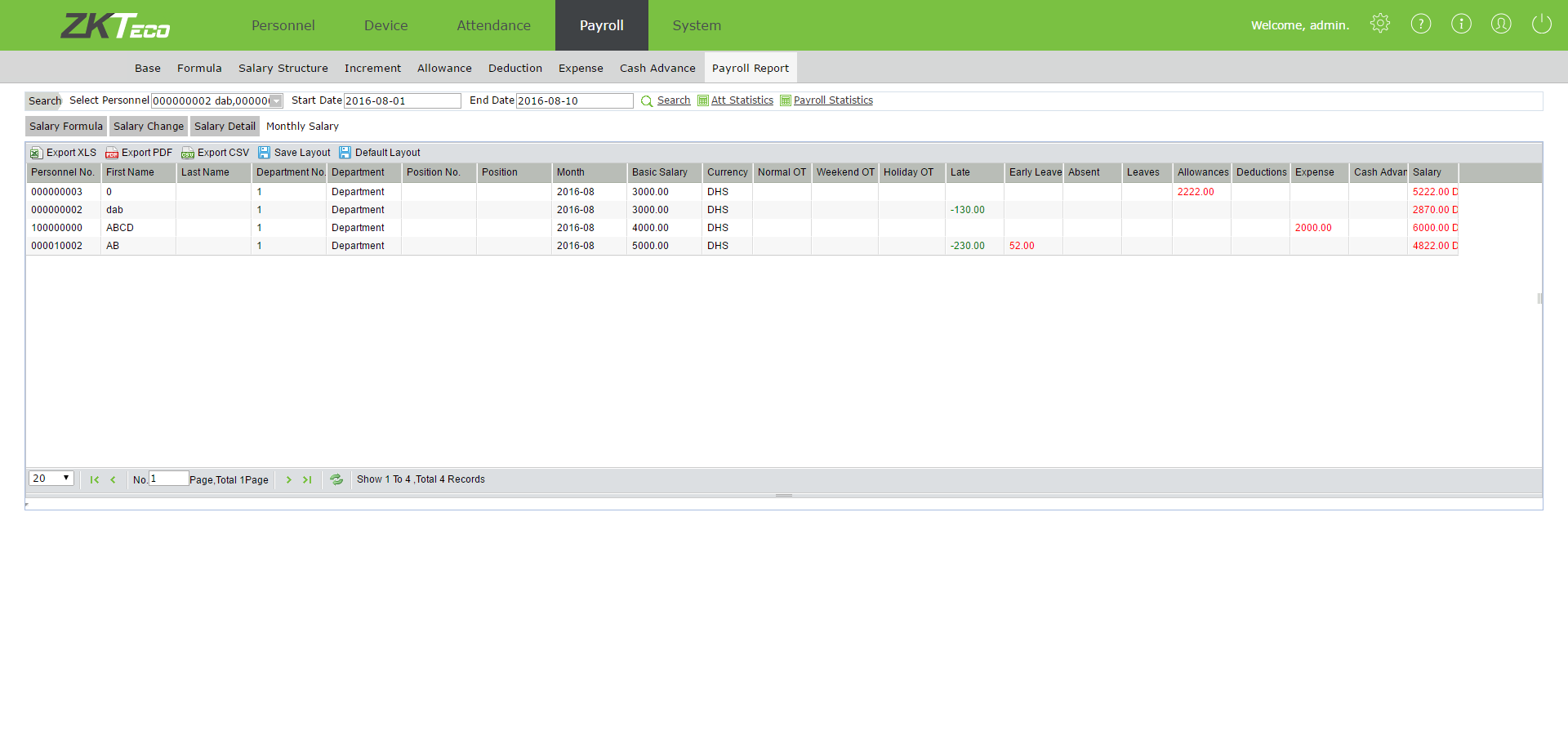Export the report as PDF
This screenshot has width=1568, height=744.
coord(139,153)
